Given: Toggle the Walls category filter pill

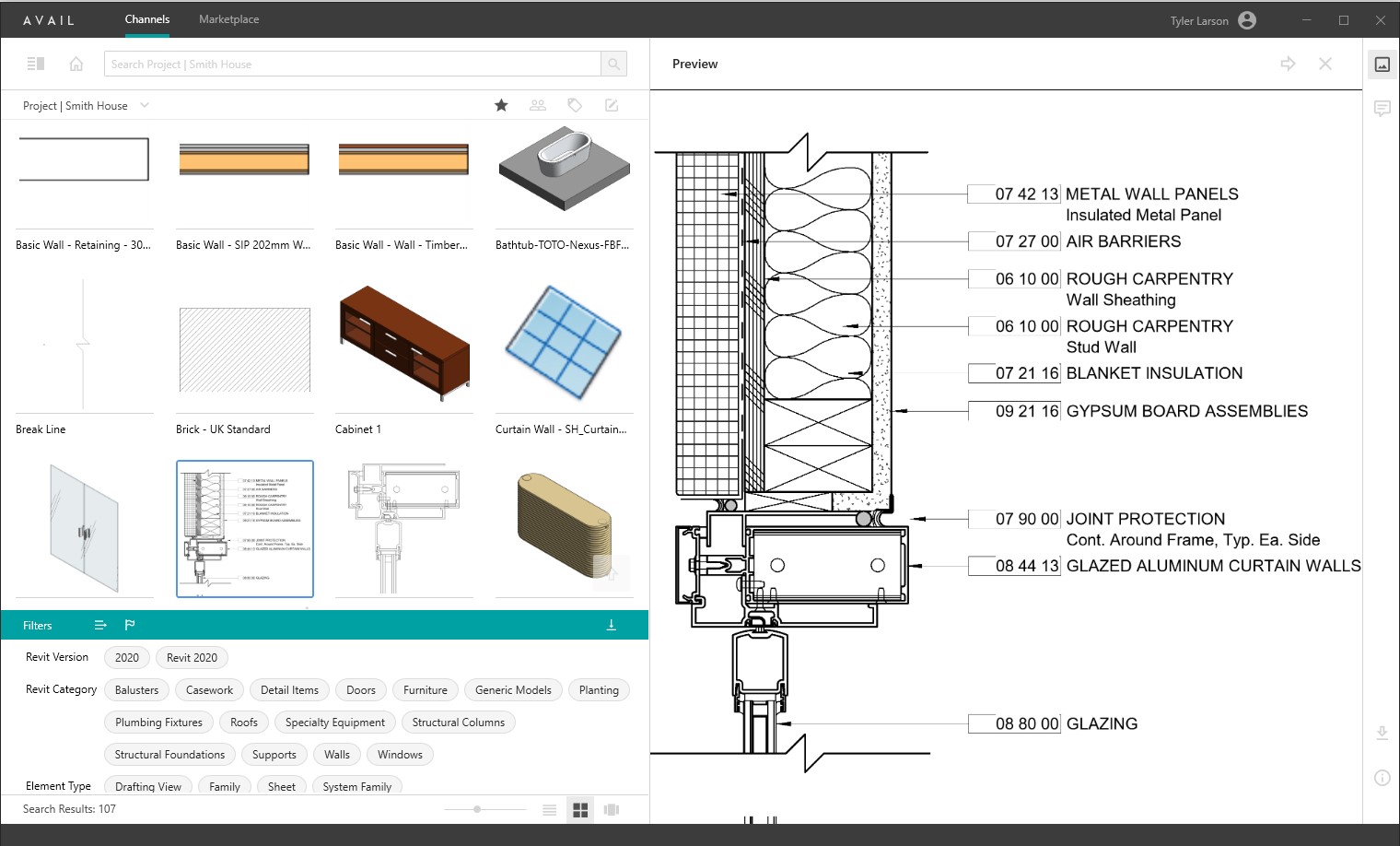Looking at the screenshot, I should [336, 754].
